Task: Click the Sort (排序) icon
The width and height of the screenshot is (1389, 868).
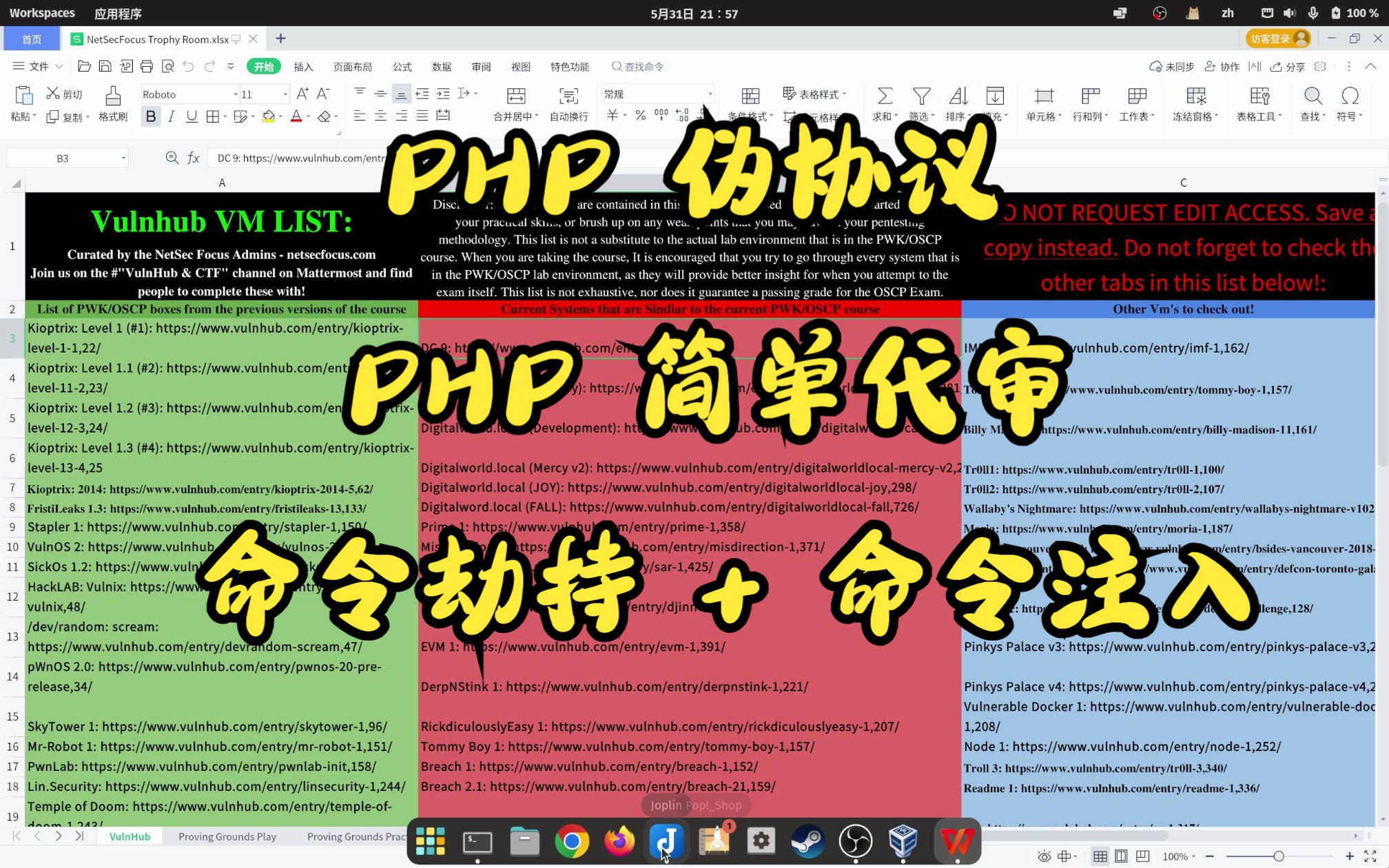Action: [958, 96]
